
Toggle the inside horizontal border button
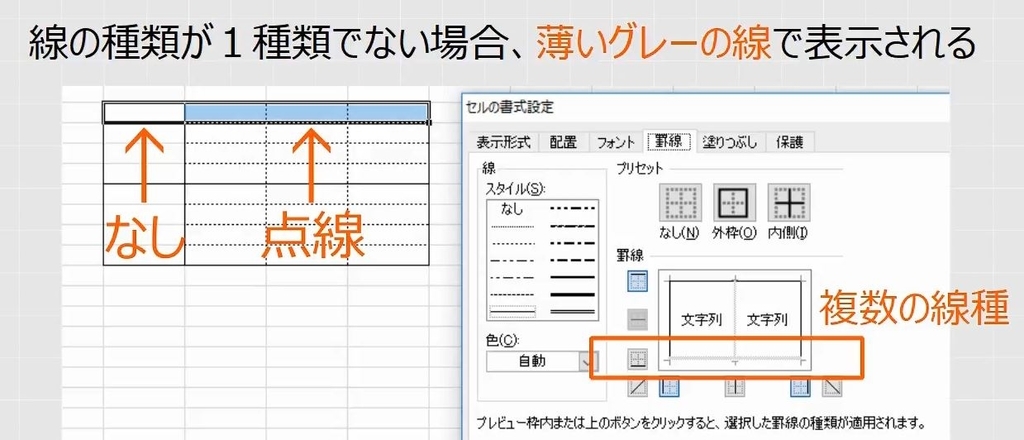(x=637, y=320)
